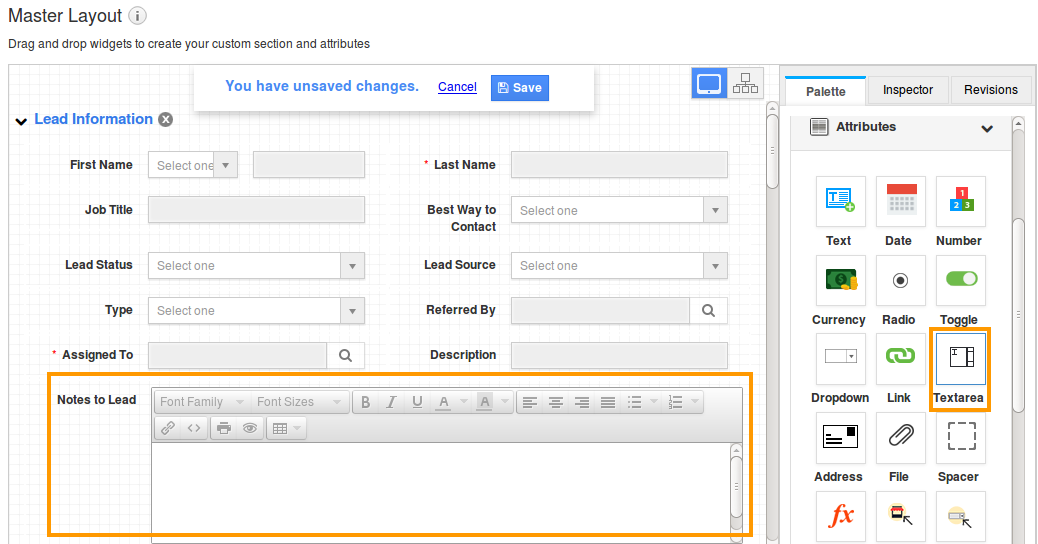Switch to the Palette tab
The width and height of the screenshot is (1038, 544).
point(826,91)
